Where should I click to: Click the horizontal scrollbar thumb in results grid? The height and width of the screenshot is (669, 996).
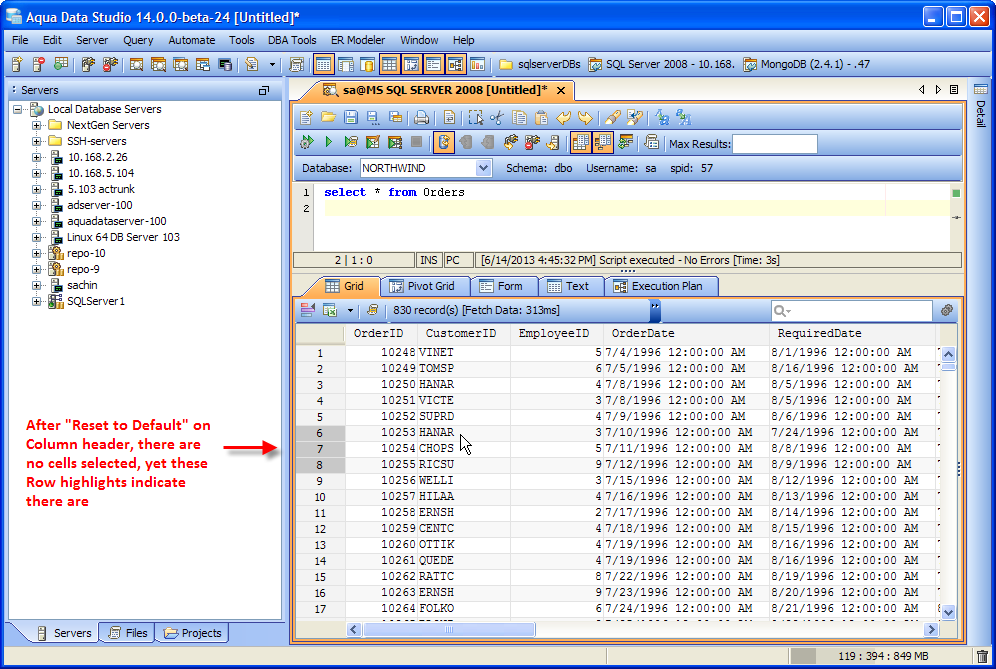pos(449,630)
